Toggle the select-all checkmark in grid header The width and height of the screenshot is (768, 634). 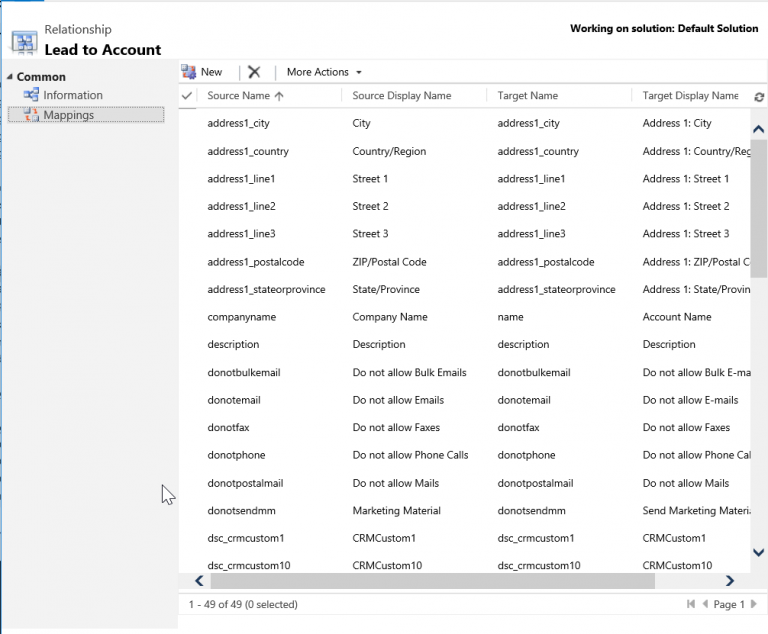point(187,96)
